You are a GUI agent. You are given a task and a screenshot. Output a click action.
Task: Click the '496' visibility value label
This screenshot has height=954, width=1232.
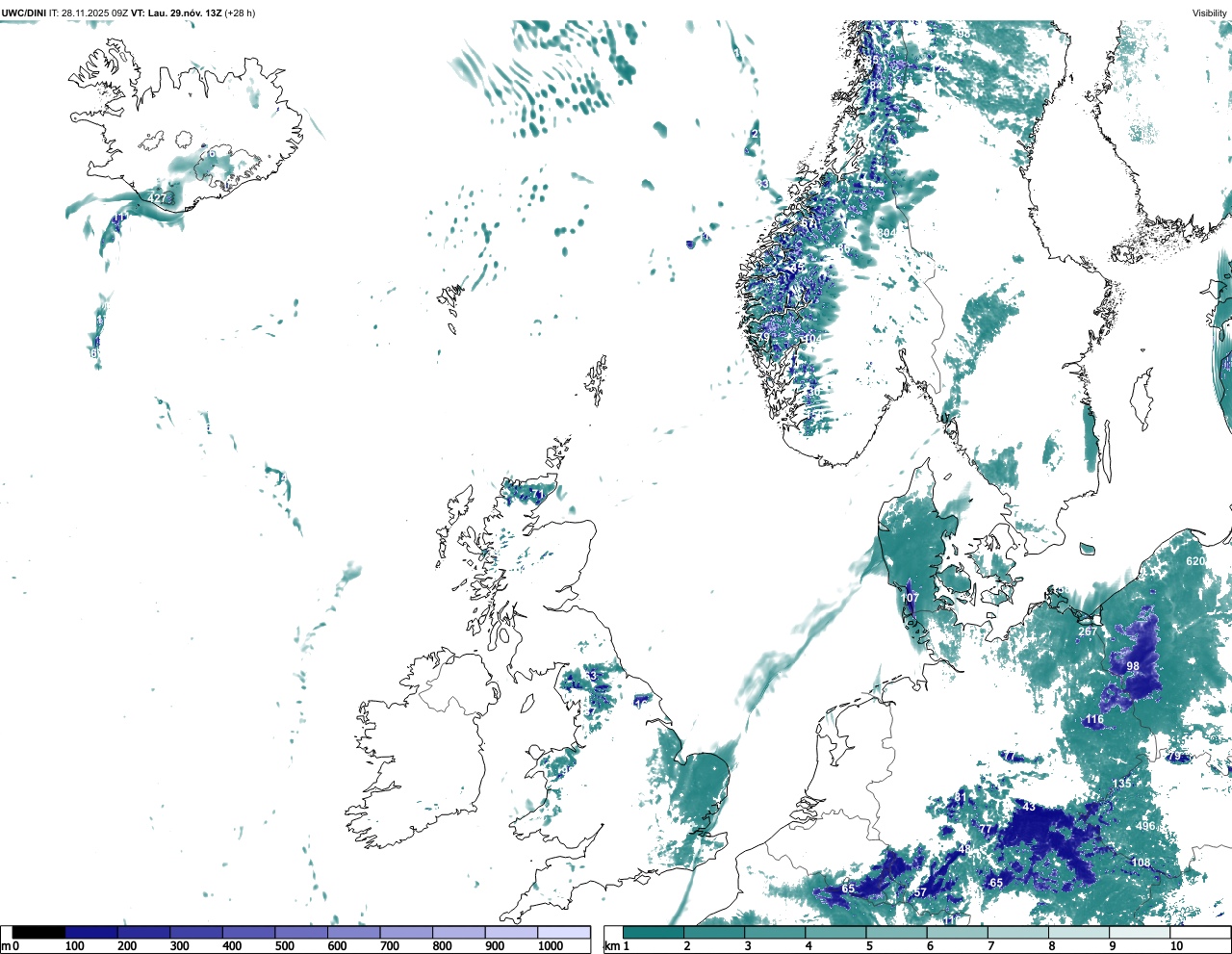point(1145,827)
